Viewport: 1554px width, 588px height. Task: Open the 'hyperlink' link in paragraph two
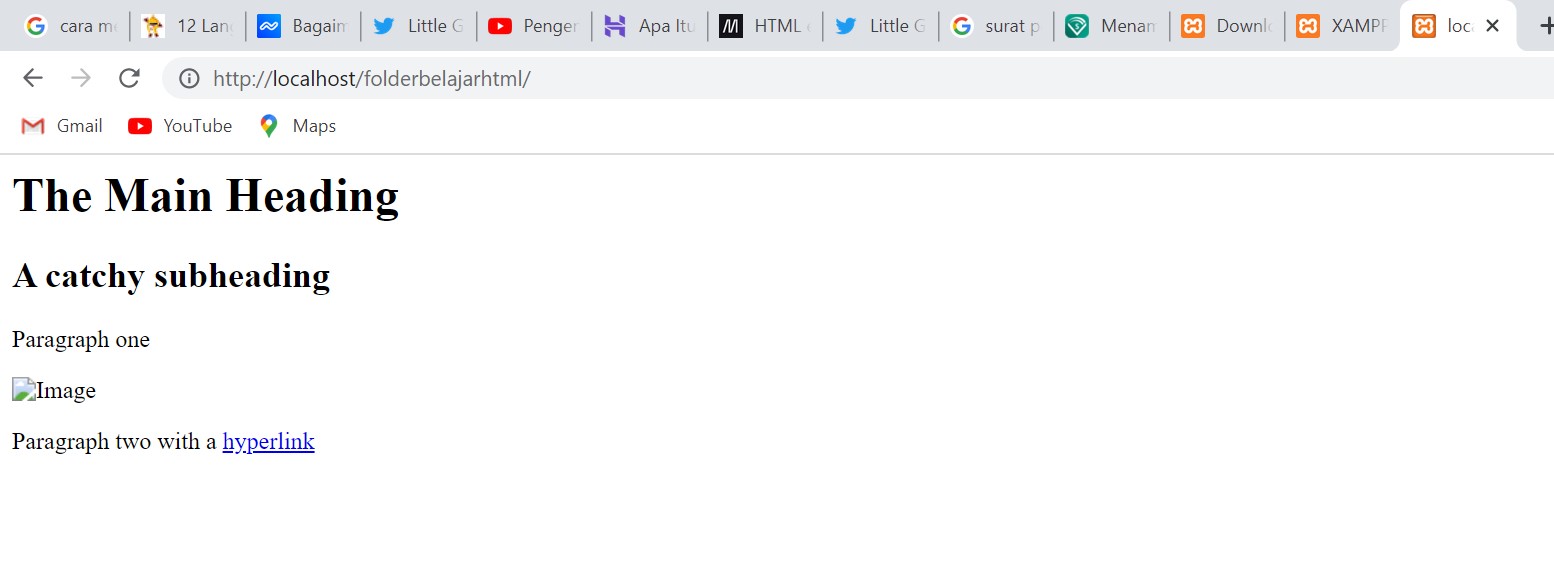(x=268, y=441)
